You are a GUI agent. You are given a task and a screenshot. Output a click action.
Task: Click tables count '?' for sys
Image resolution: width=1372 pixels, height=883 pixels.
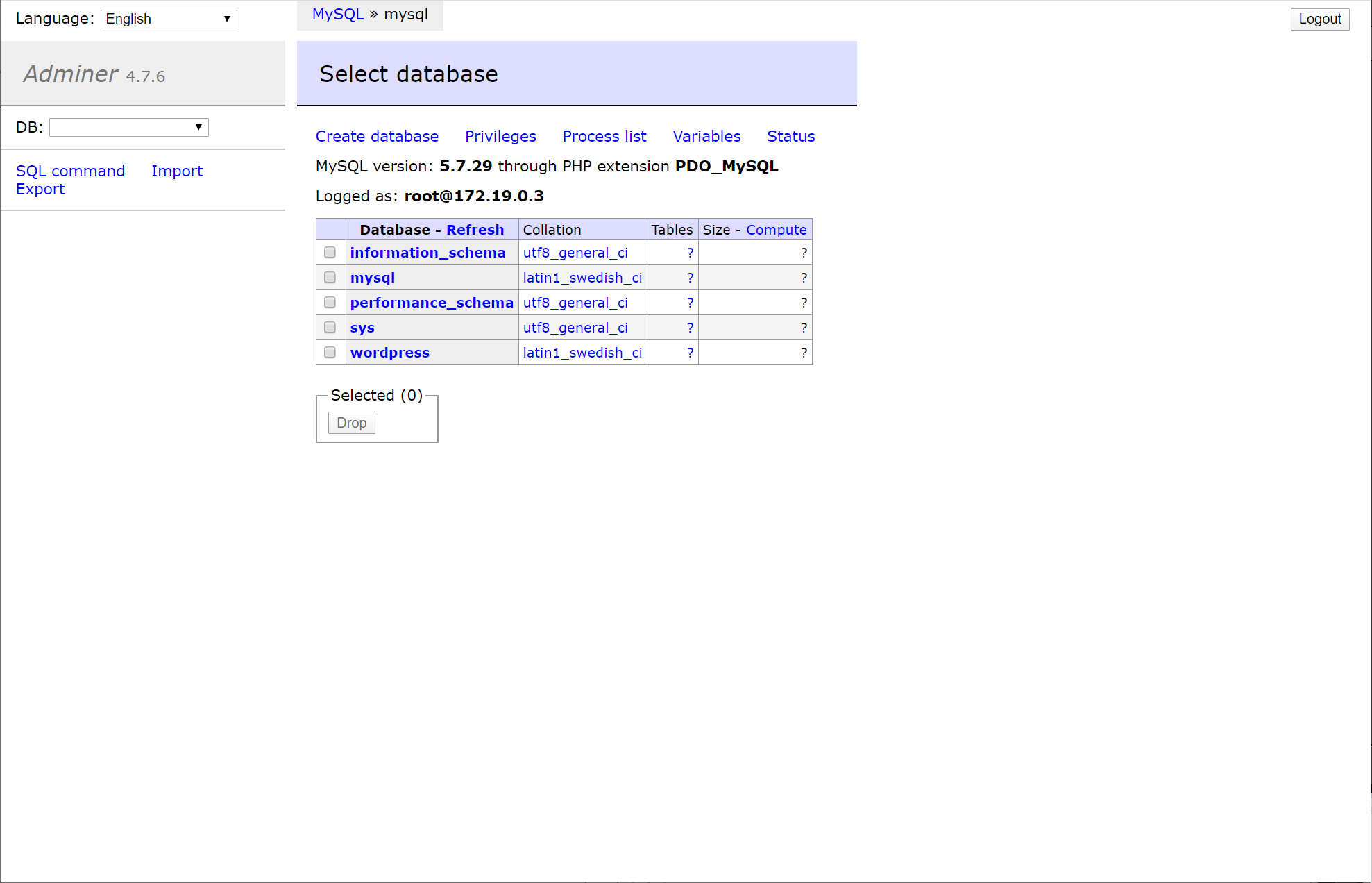(x=690, y=328)
